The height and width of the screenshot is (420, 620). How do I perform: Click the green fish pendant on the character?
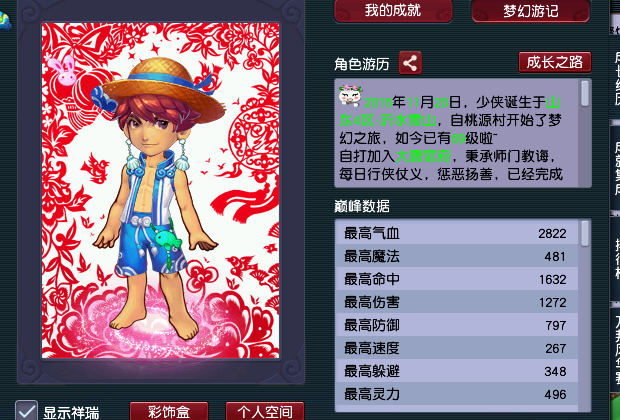(x=166, y=240)
